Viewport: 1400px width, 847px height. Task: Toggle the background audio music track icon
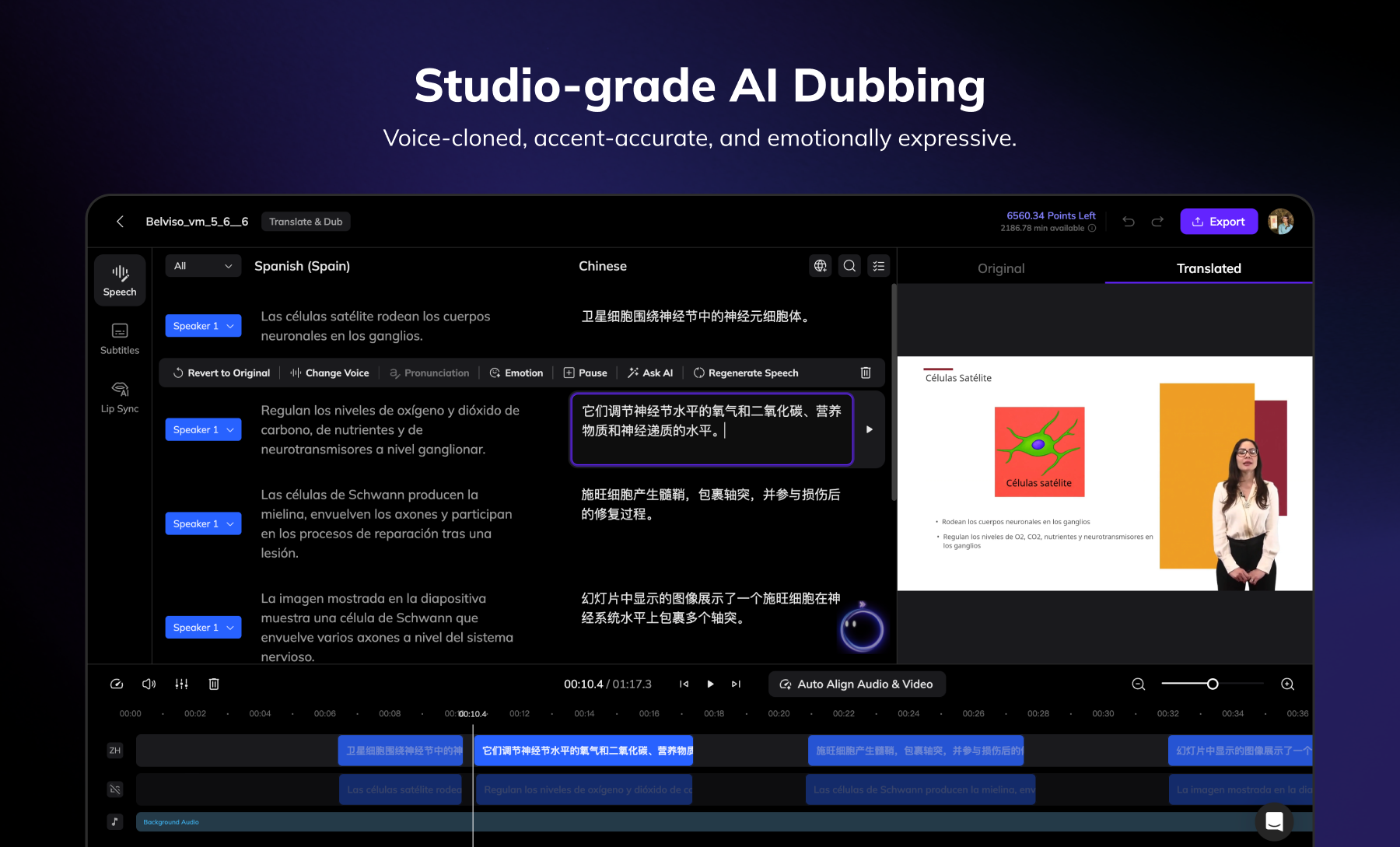tap(115, 822)
